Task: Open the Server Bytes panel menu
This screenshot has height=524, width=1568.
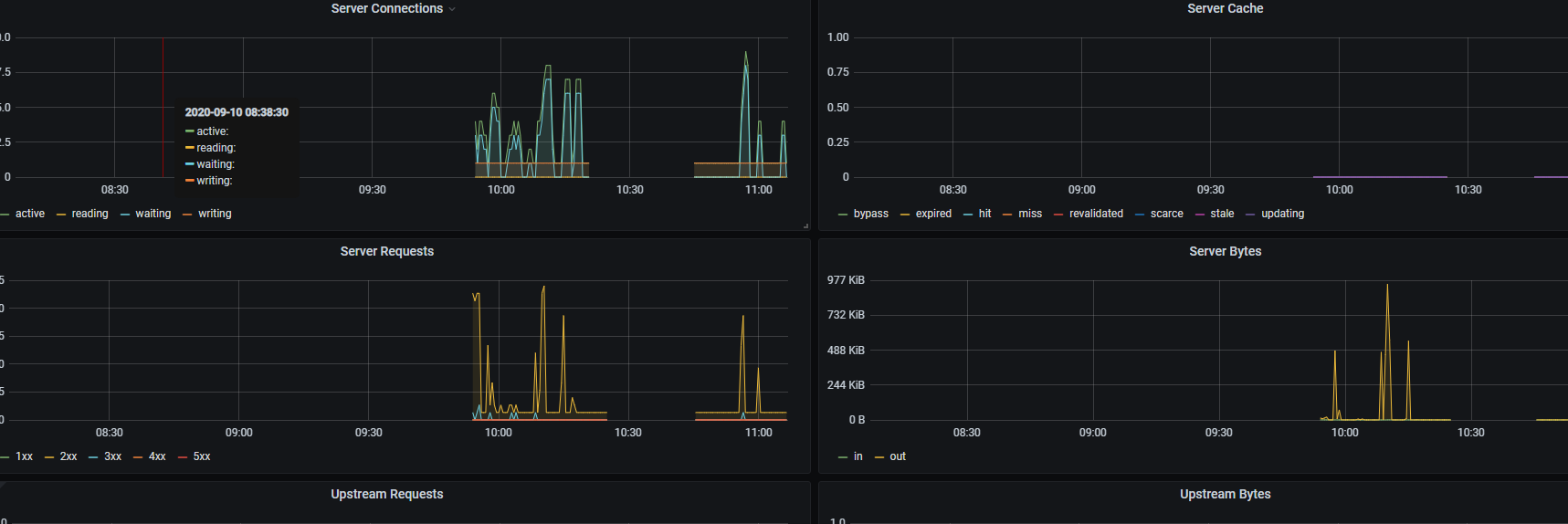Action: (x=1225, y=251)
